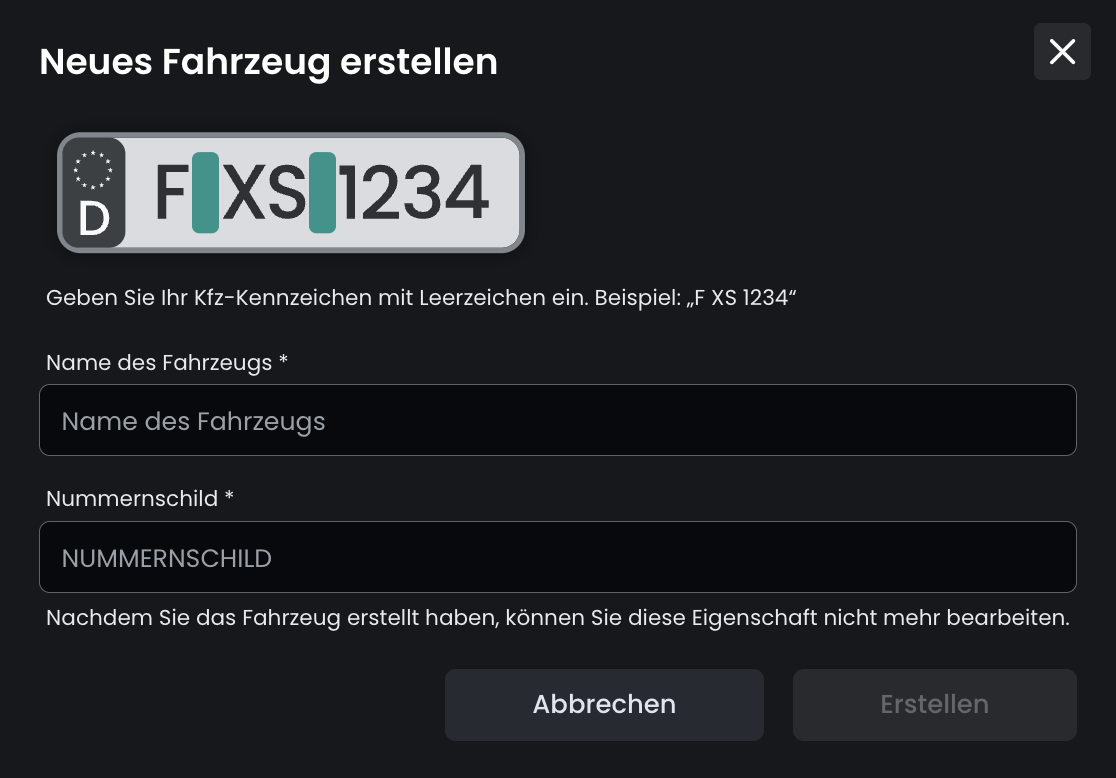The height and width of the screenshot is (778, 1116).
Task: Click the "Nummernschild *" field label
Action: pos(132,498)
